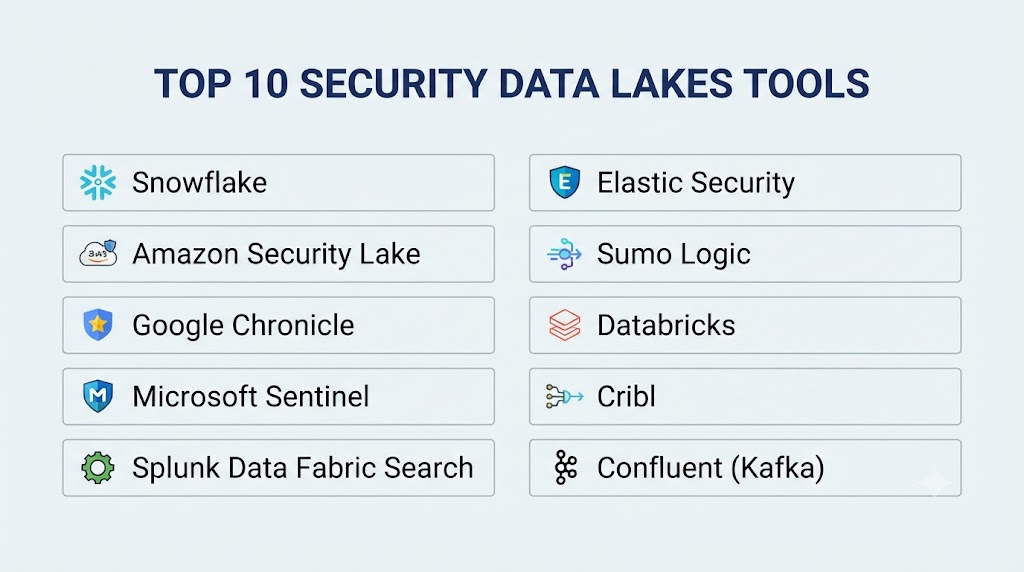Click the Confluent (Kafka) text
Image resolution: width=1024 pixels, height=572 pixels.
pos(711,468)
